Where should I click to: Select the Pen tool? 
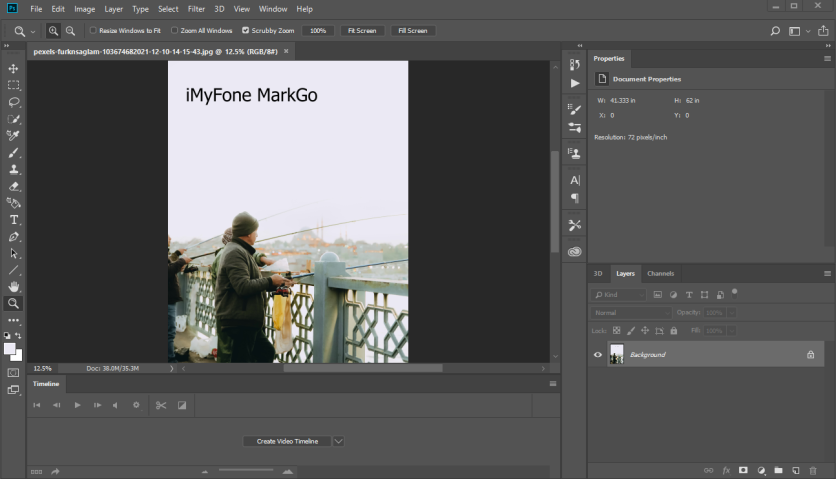(13, 236)
